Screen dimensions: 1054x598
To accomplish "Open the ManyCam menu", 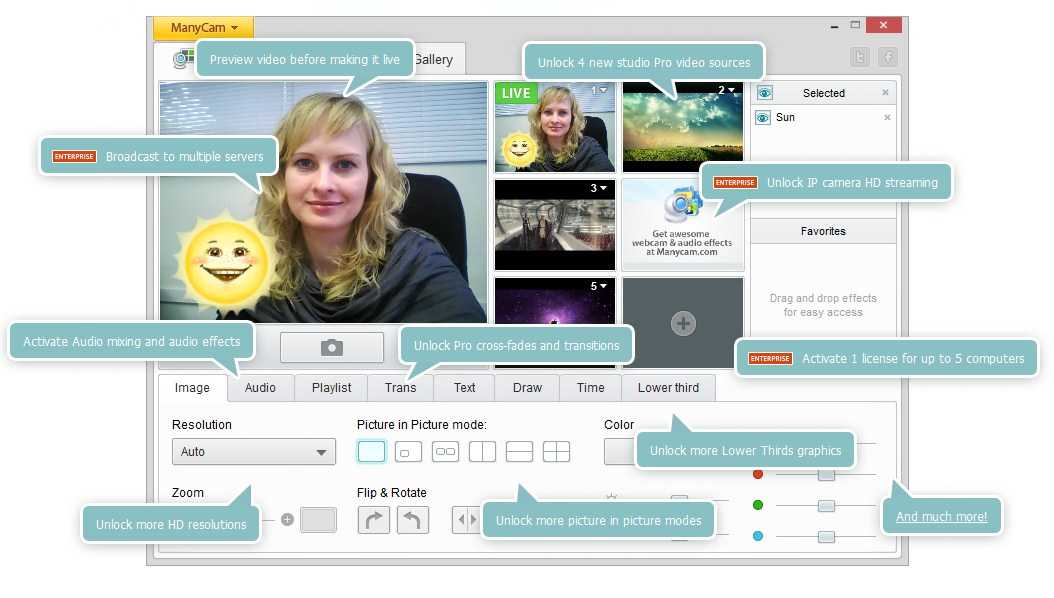I will click(x=202, y=27).
